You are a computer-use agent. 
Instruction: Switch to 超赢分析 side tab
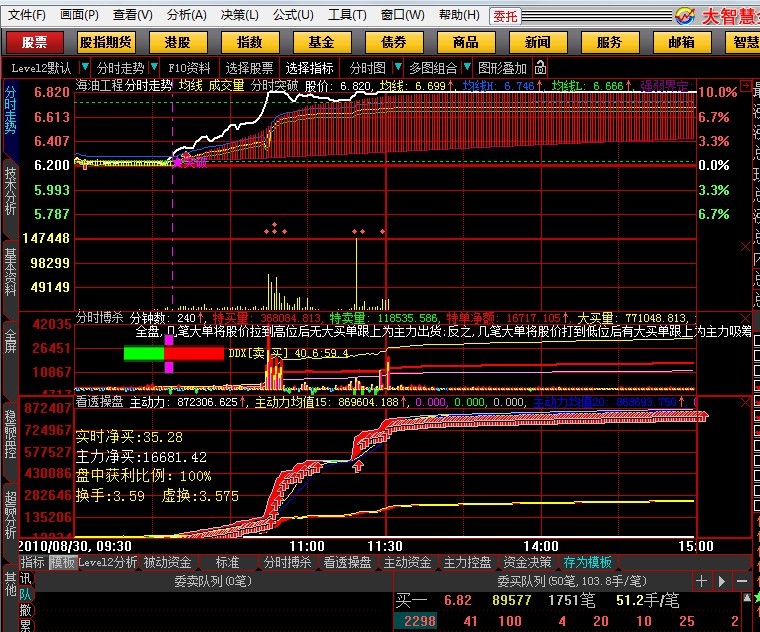point(10,515)
